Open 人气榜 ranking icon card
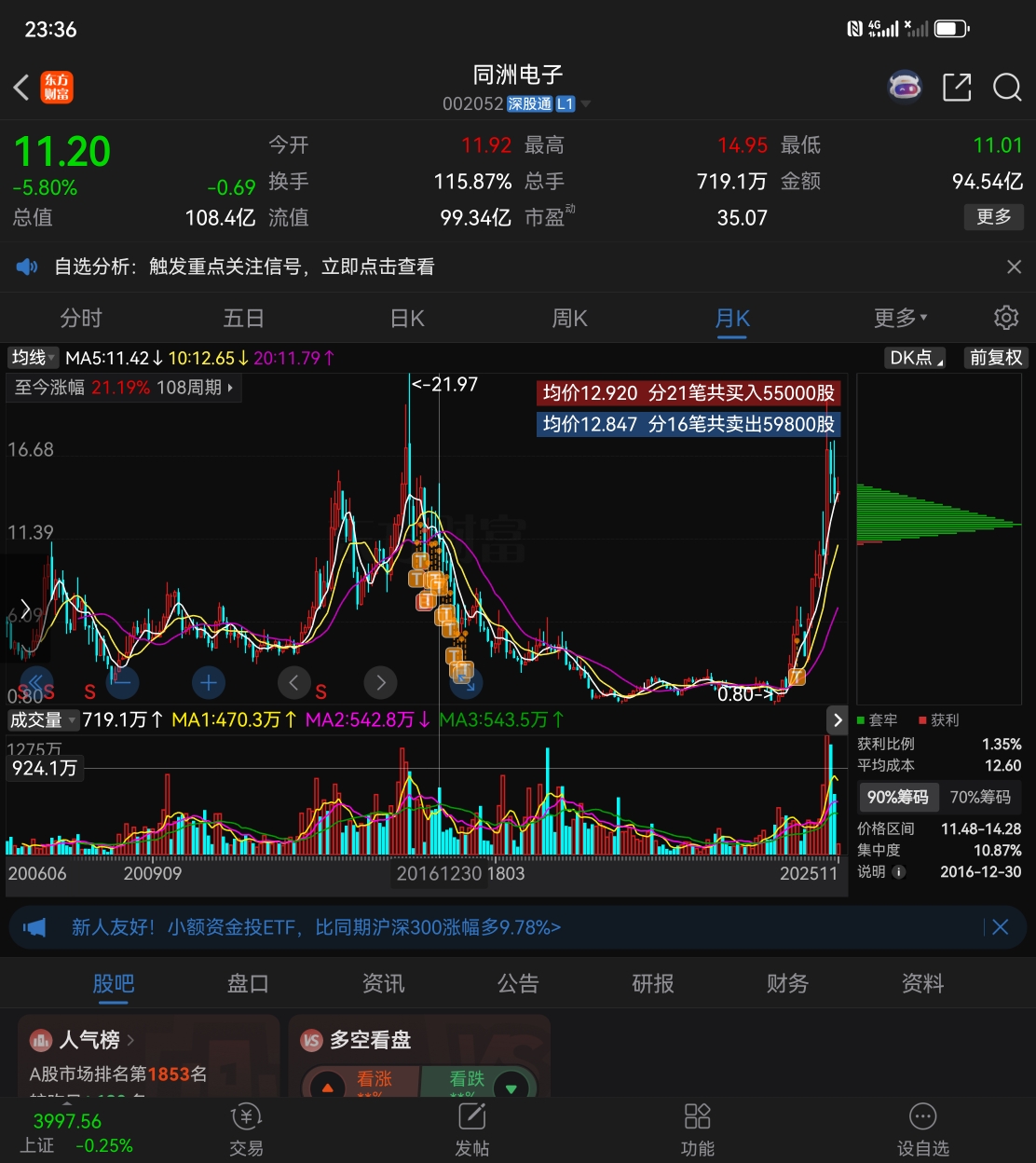Screen dimensions: 1036x1163 [x=40, y=1040]
